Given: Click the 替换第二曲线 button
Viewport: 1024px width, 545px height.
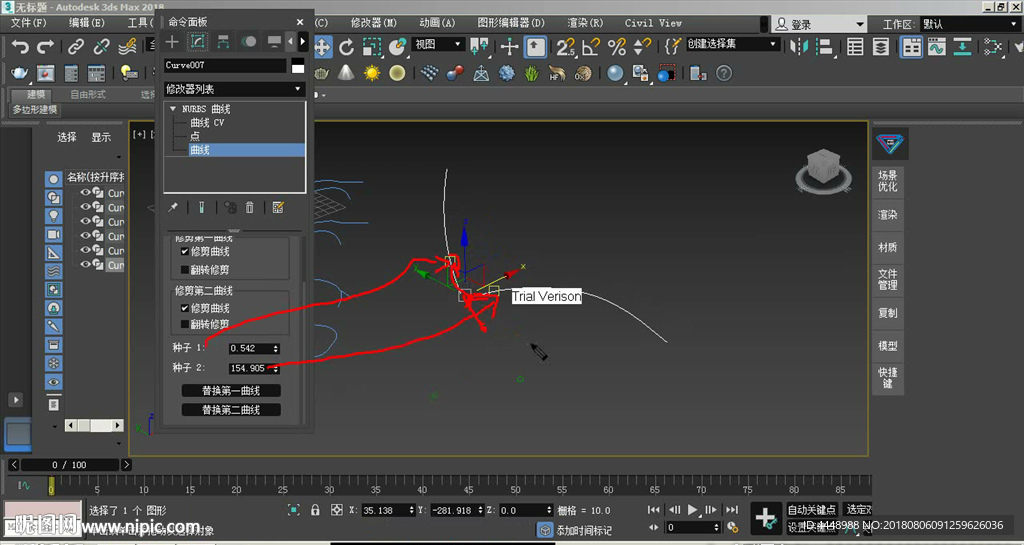Looking at the screenshot, I should click(231, 410).
